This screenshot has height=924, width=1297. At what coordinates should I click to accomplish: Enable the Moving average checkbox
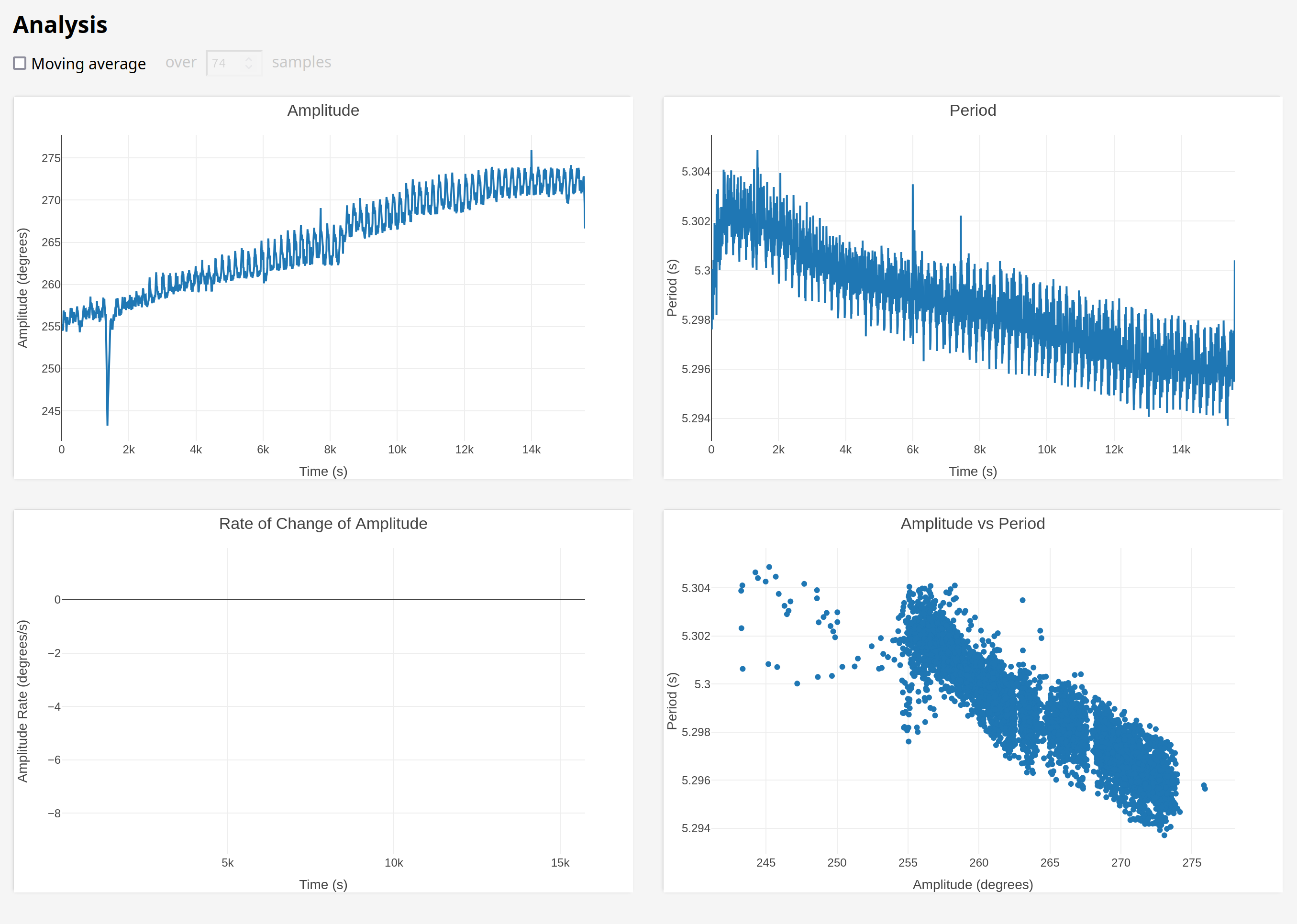click(x=20, y=63)
